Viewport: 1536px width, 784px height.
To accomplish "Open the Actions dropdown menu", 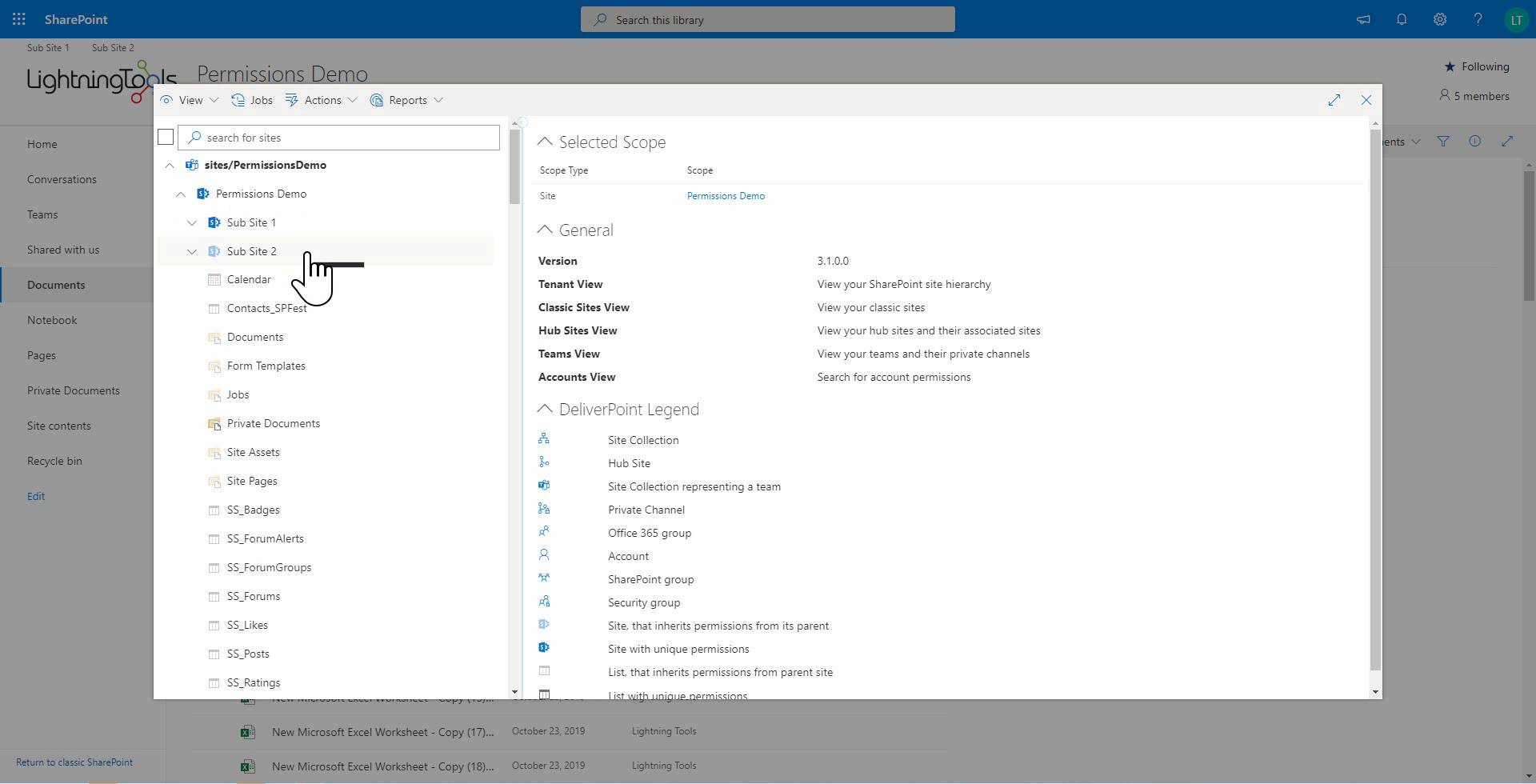I will pyautogui.click(x=322, y=100).
